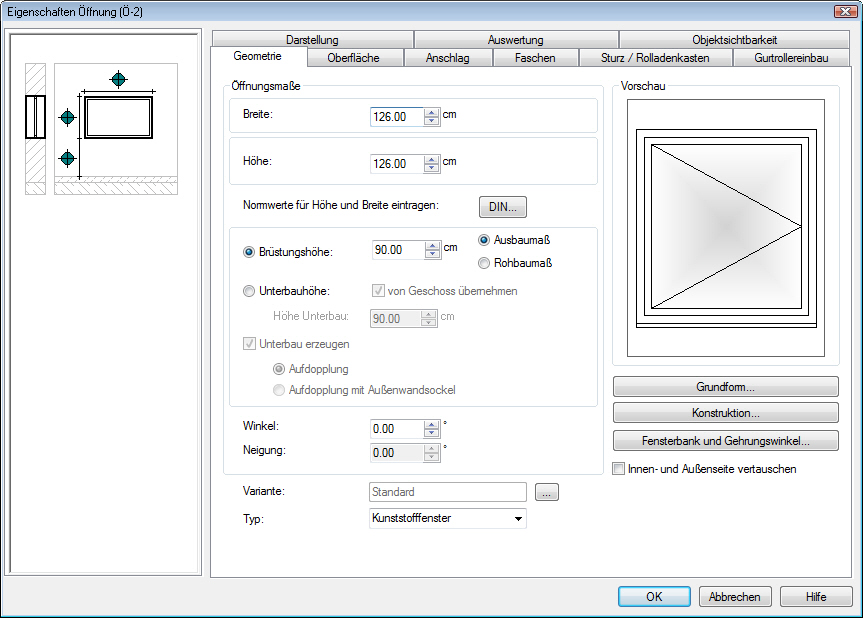Open the Typ dropdown showing Kunststofffenster

[447, 518]
